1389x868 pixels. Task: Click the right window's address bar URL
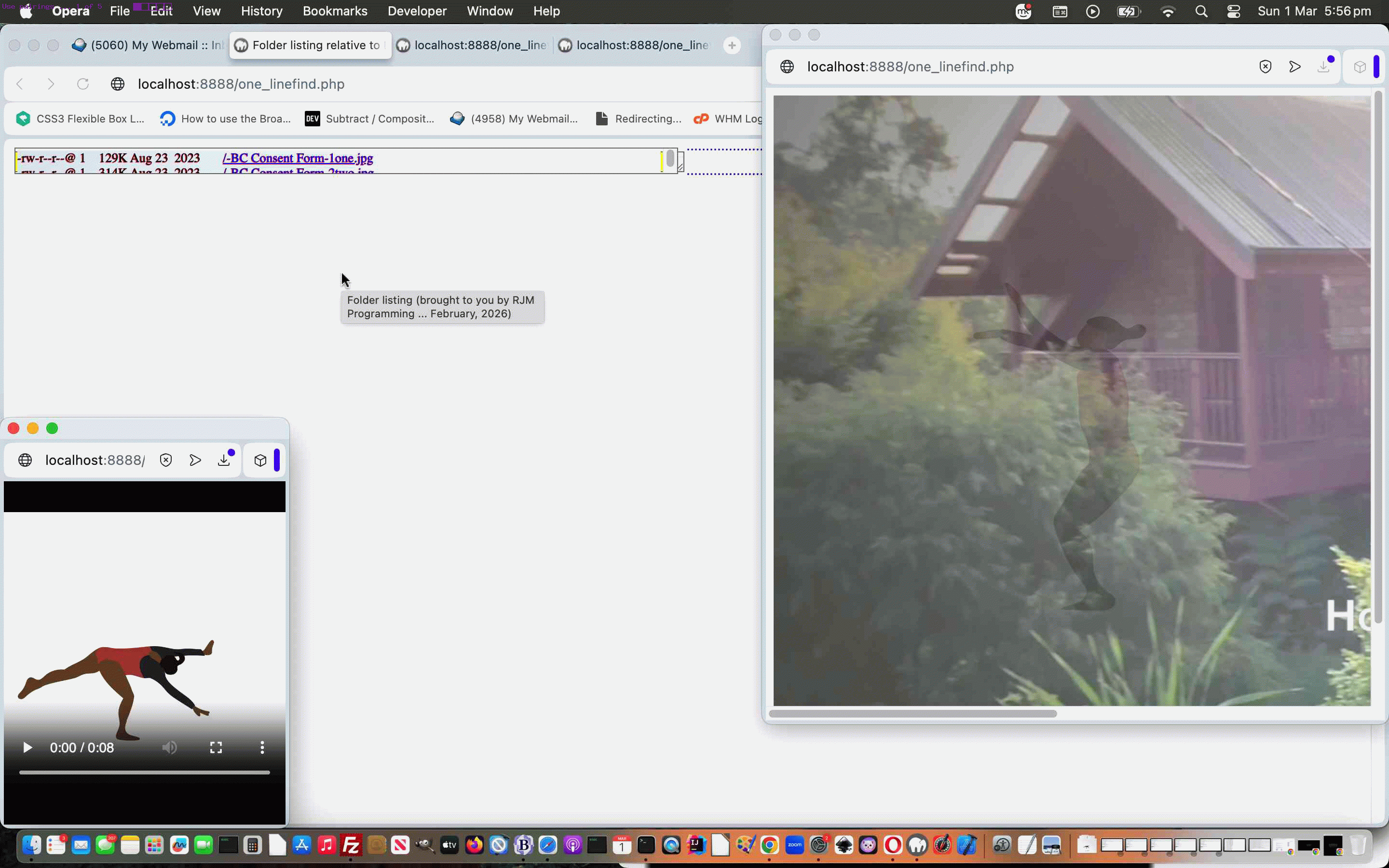(x=910, y=67)
